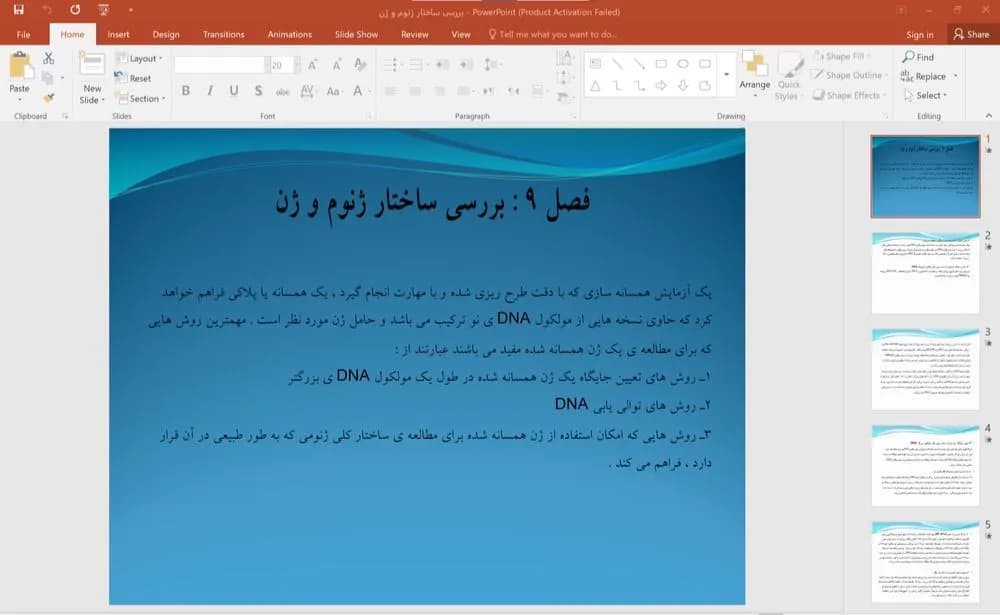Decrease list indent level

tap(443, 64)
